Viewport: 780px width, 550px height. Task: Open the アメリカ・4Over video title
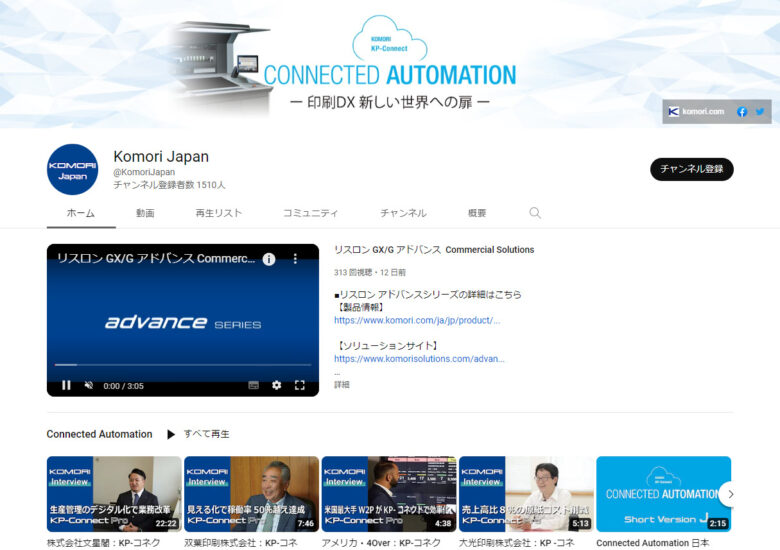[381, 543]
